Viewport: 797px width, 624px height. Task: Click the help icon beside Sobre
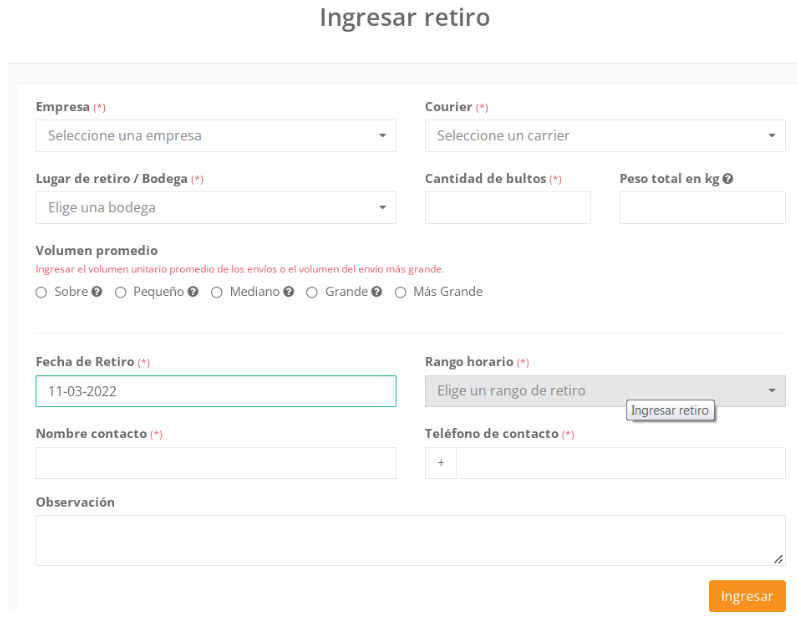[x=97, y=292]
